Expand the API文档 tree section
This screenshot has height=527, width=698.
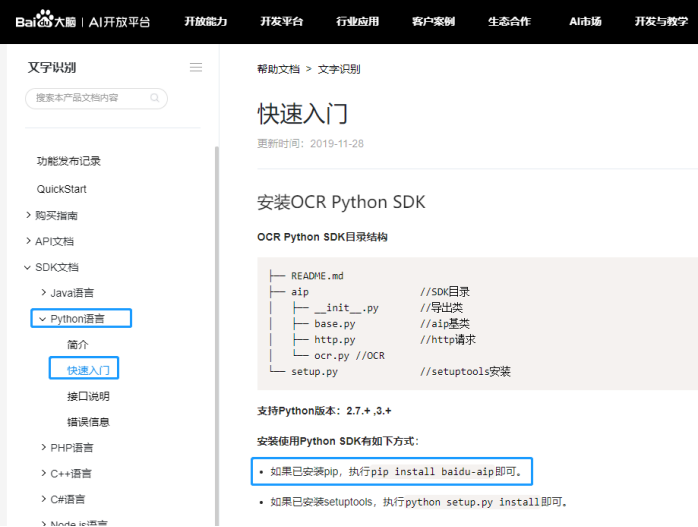tap(28, 241)
